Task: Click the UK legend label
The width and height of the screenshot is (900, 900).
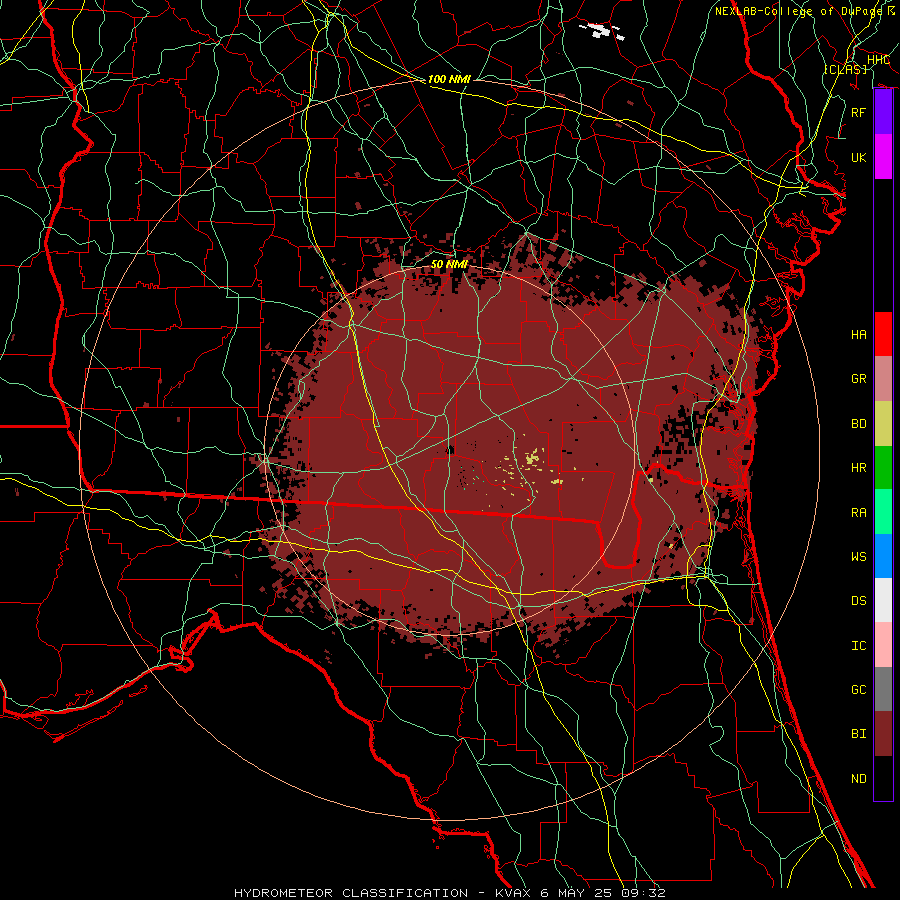Action: click(859, 157)
